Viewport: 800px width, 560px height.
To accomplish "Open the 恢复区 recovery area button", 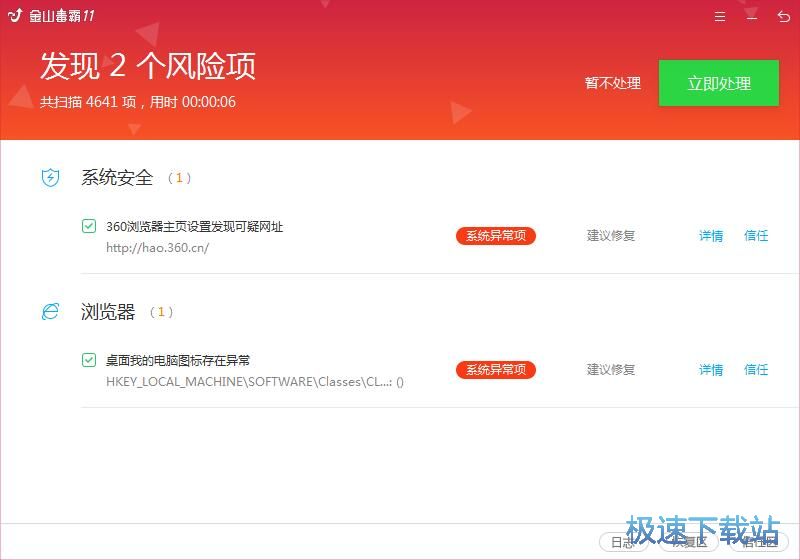I will point(689,542).
